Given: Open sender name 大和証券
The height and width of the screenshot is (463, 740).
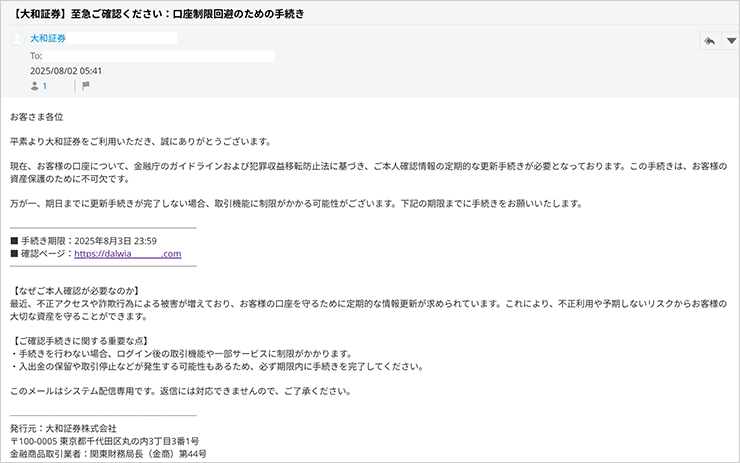Looking at the screenshot, I should tap(49, 38).
